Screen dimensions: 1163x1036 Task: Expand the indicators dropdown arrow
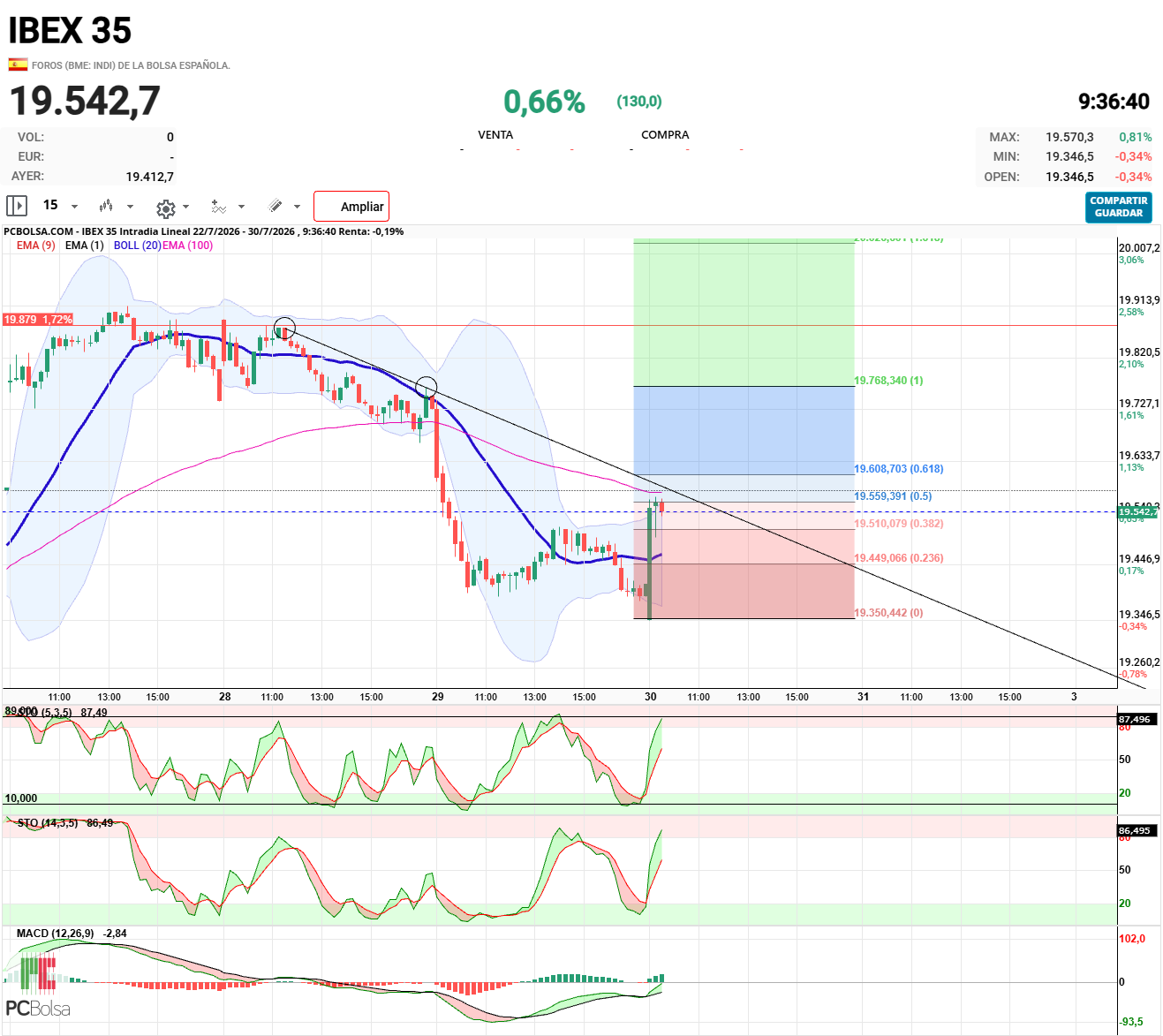pyautogui.click(x=242, y=207)
